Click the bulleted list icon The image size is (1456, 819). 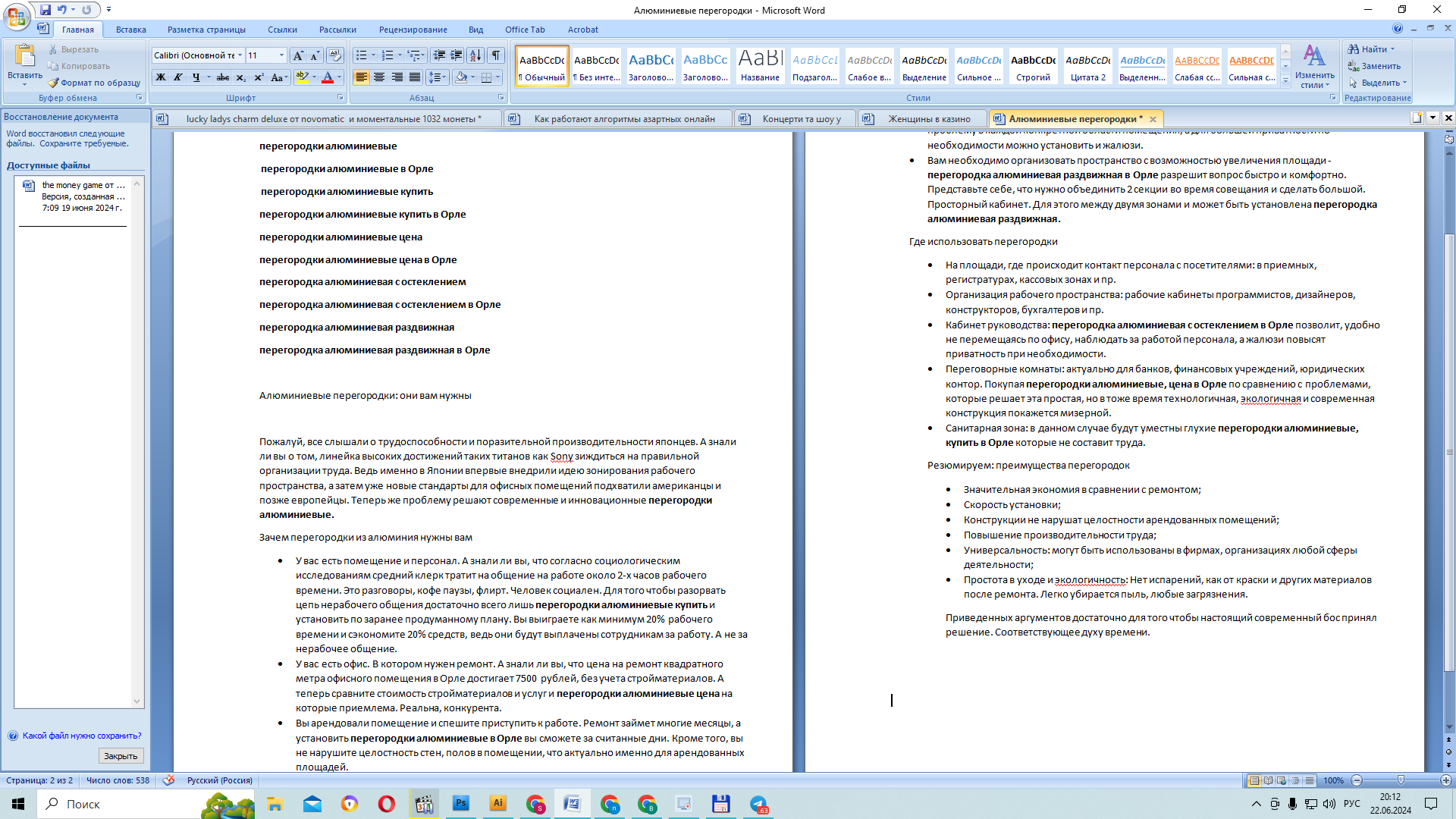coord(362,55)
